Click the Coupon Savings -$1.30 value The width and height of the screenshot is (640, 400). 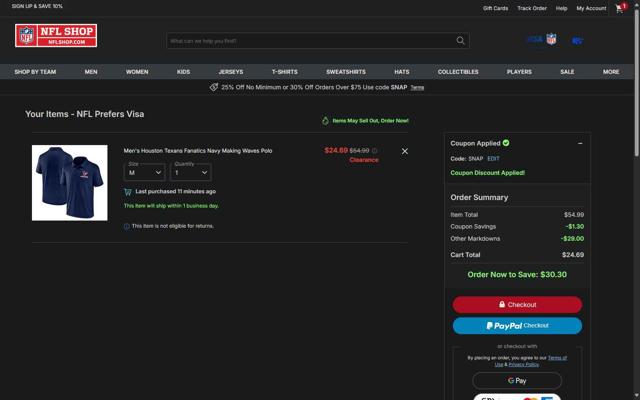click(575, 227)
